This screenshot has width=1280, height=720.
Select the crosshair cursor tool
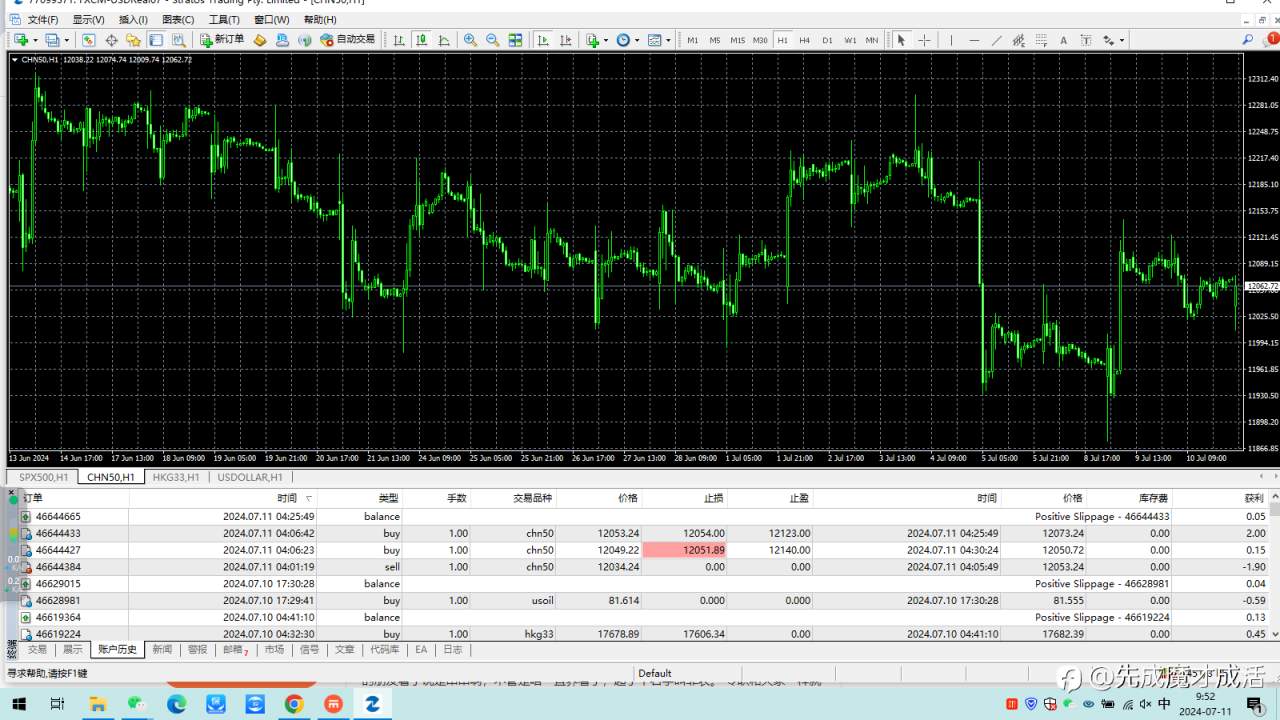pos(924,40)
